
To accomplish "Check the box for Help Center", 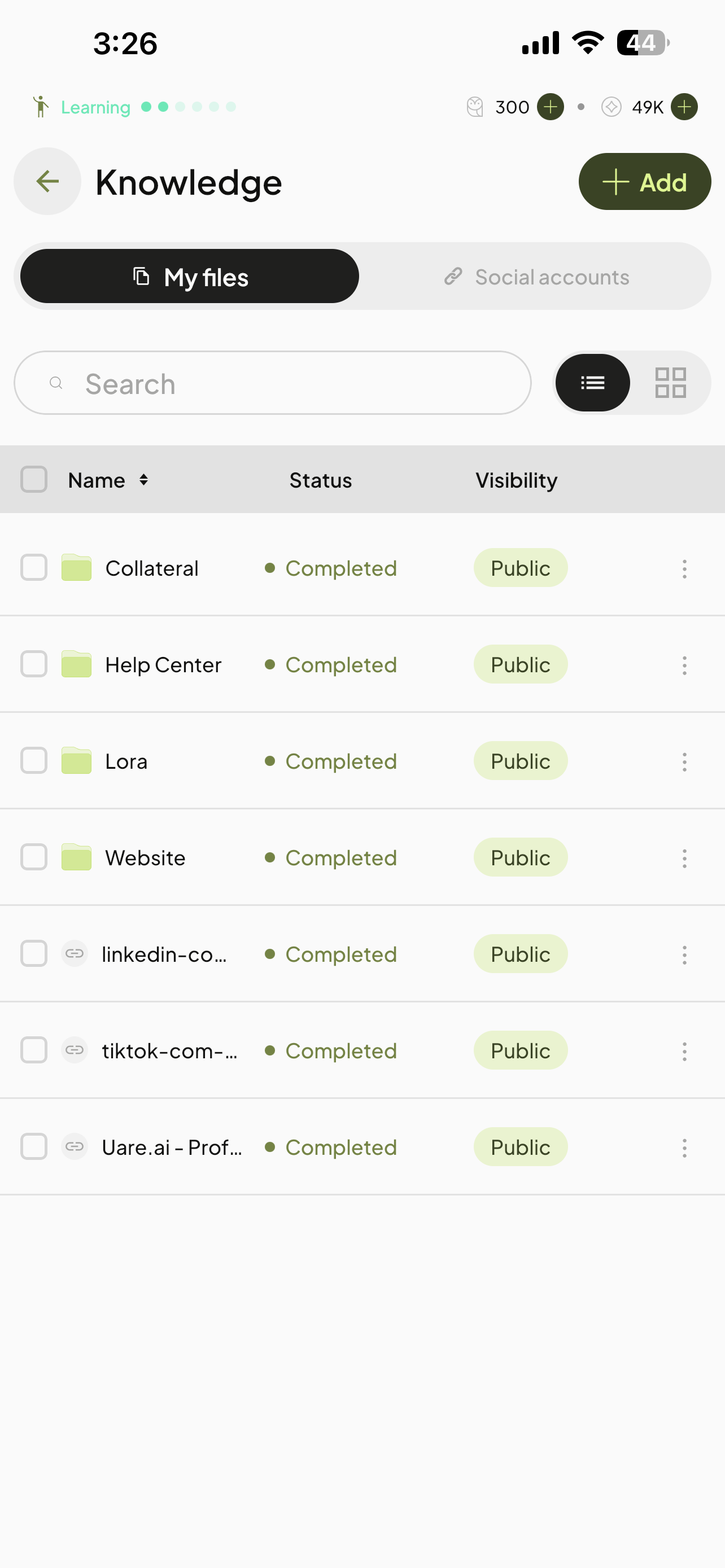I will (34, 664).
